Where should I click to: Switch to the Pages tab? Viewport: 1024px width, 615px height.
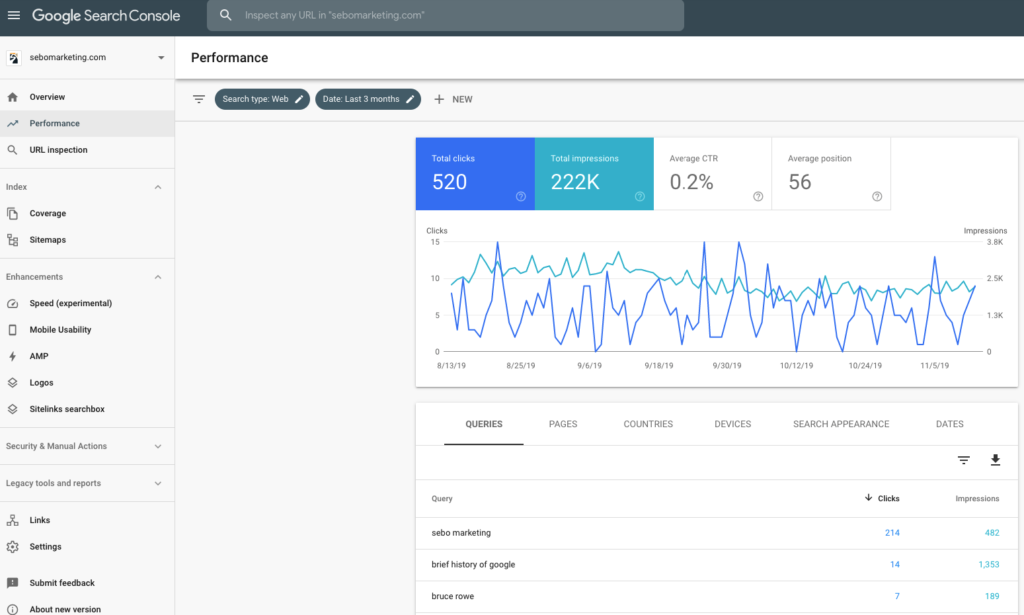pyautogui.click(x=563, y=424)
